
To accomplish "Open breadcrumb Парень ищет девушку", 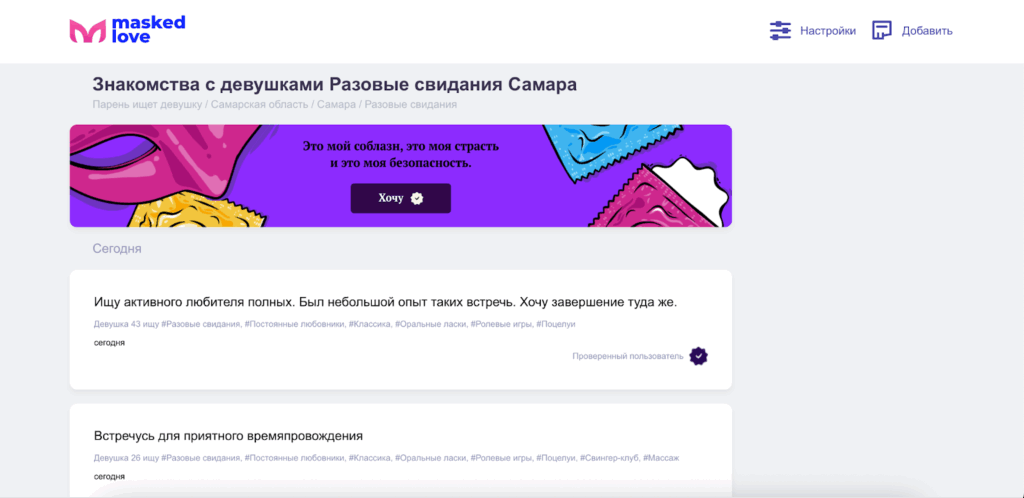I will click(147, 104).
